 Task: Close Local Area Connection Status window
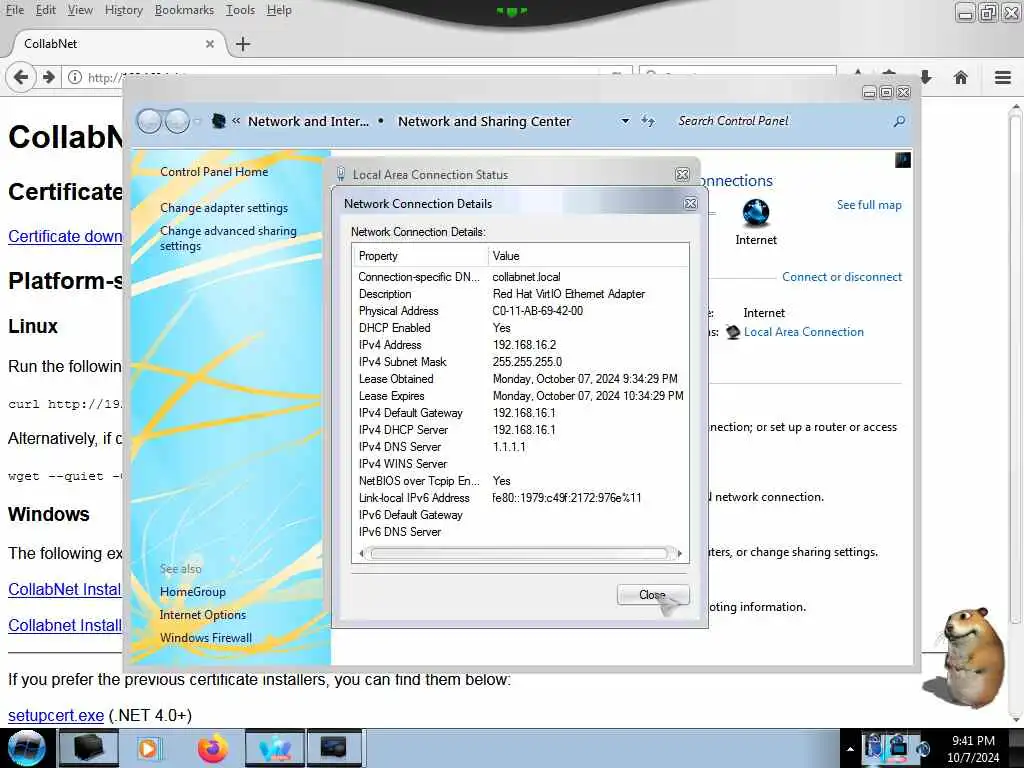[682, 174]
